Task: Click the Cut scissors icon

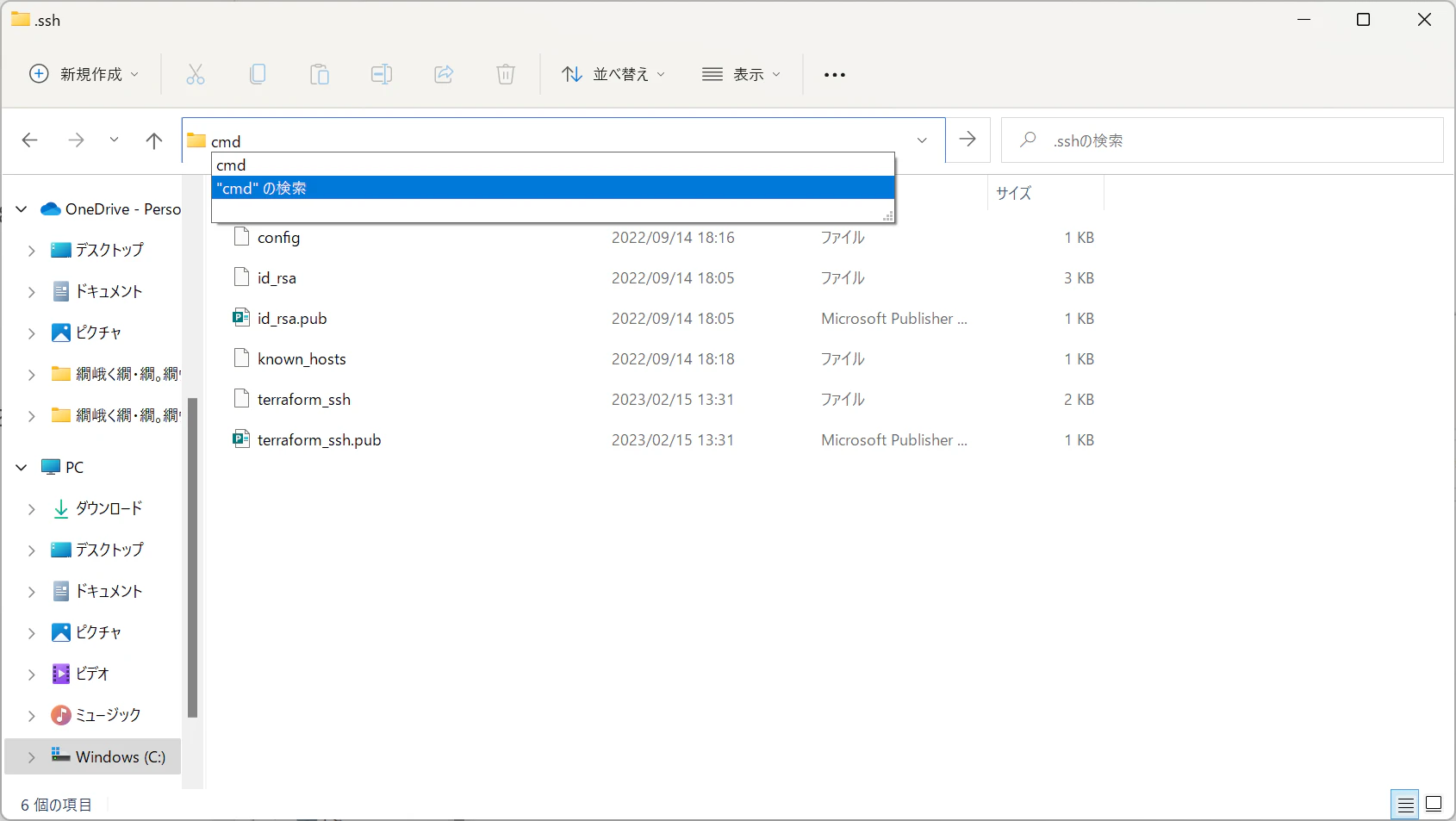Action: tap(196, 74)
